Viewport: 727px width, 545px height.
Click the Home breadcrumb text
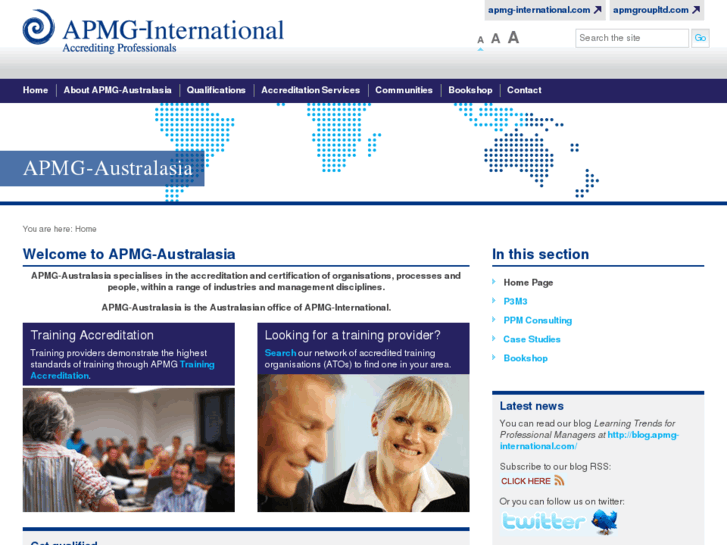(x=86, y=229)
